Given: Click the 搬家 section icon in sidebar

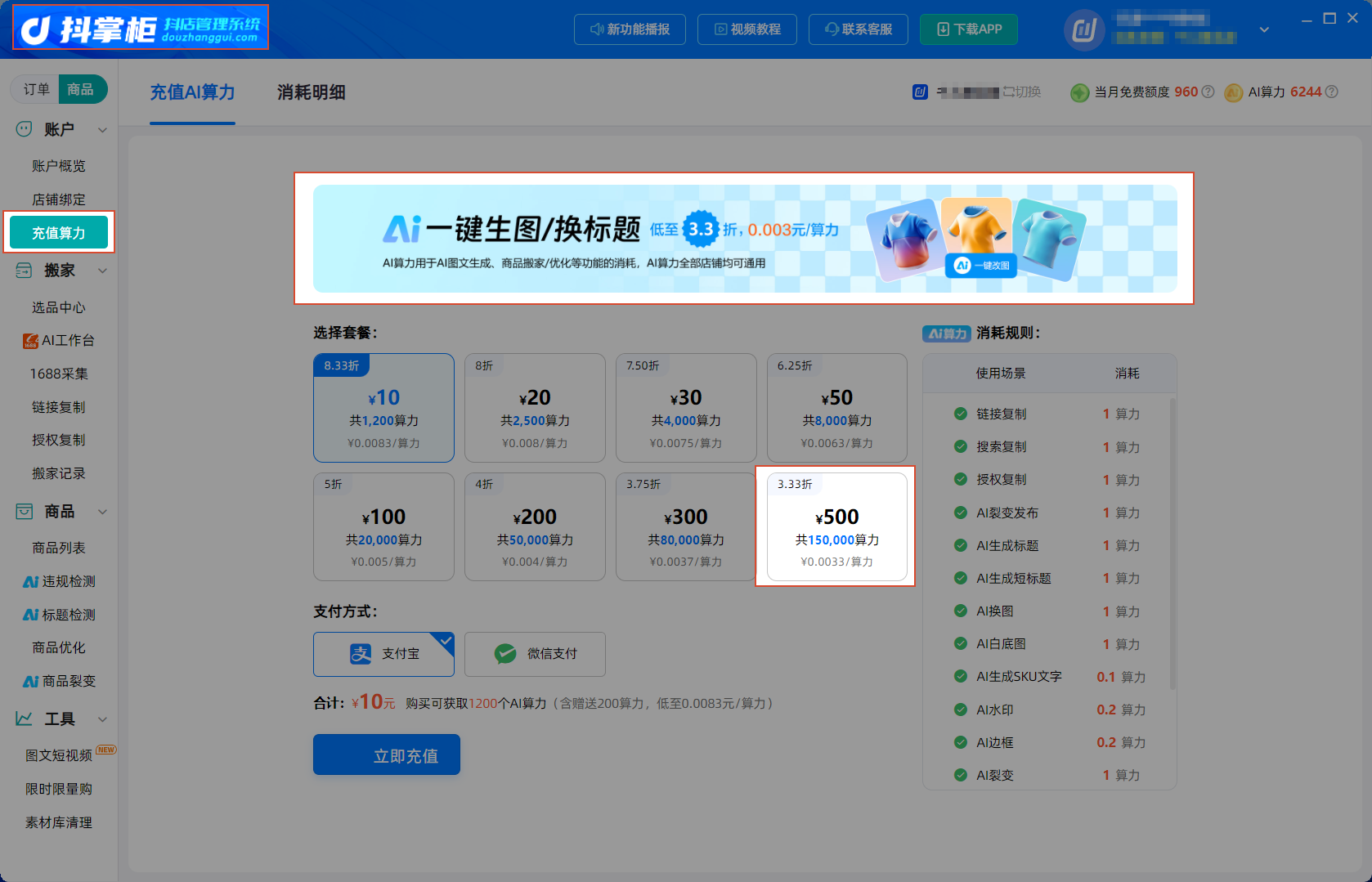Looking at the screenshot, I should coord(24,271).
